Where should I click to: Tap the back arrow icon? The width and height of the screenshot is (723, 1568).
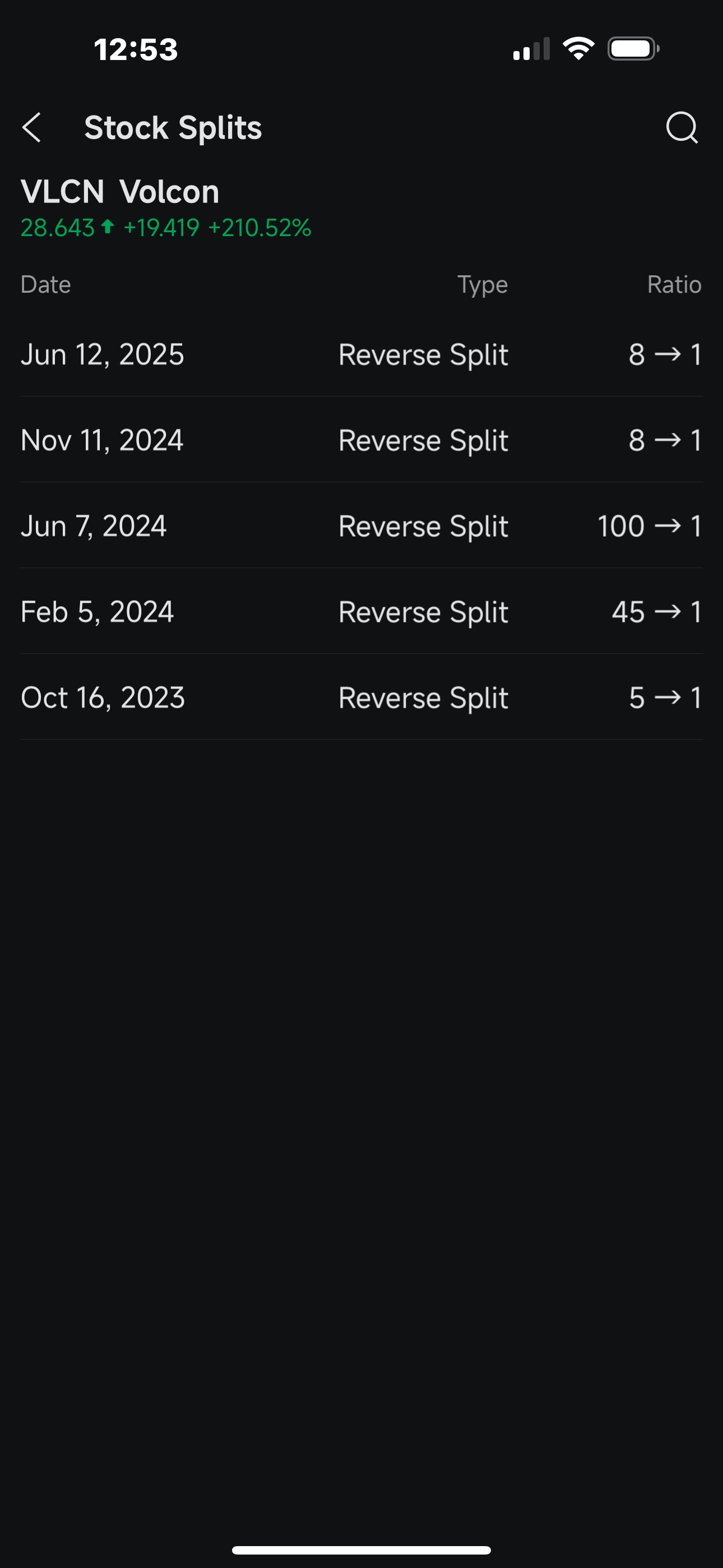pyautogui.click(x=31, y=128)
